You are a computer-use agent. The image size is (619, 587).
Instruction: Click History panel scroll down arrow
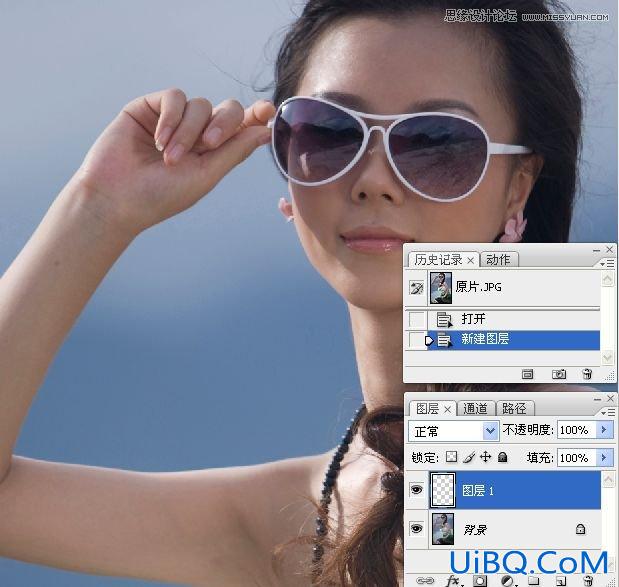click(607, 358)
